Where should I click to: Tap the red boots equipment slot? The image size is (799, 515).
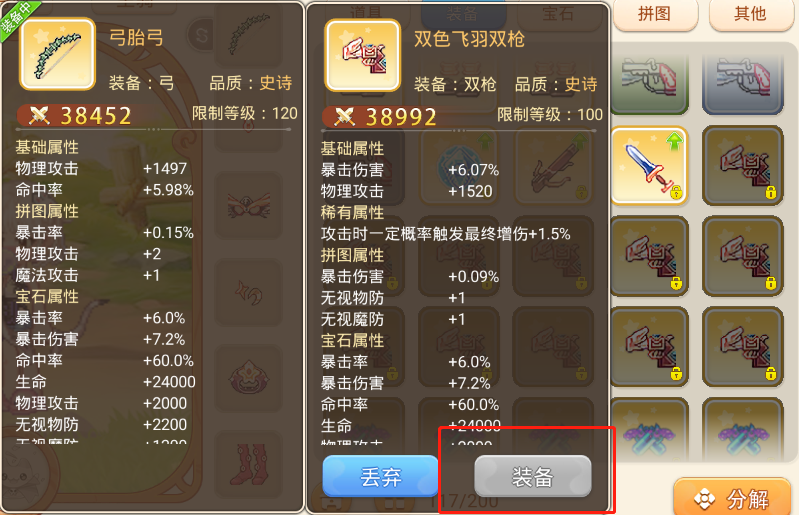249,465
